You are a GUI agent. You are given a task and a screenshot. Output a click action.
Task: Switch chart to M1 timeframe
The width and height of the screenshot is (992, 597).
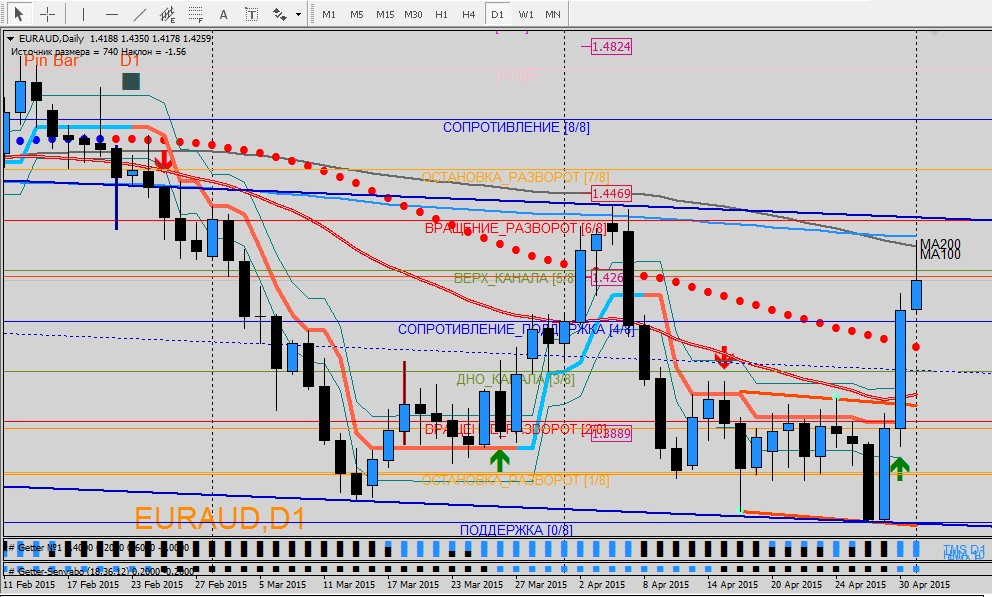(329, 14)
